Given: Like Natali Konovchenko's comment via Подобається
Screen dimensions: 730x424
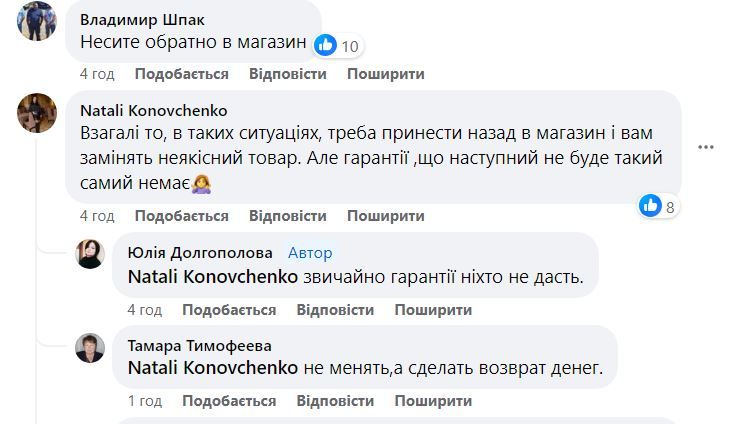Looking at the screenshot, I should 181,216.
